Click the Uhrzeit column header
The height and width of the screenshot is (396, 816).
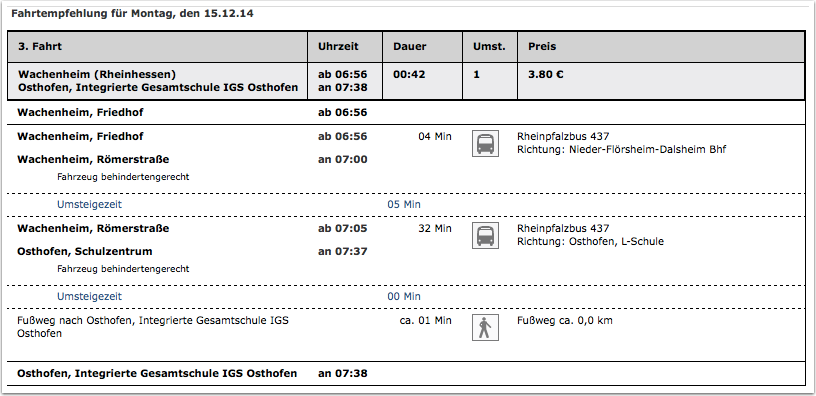coord(345,47)
